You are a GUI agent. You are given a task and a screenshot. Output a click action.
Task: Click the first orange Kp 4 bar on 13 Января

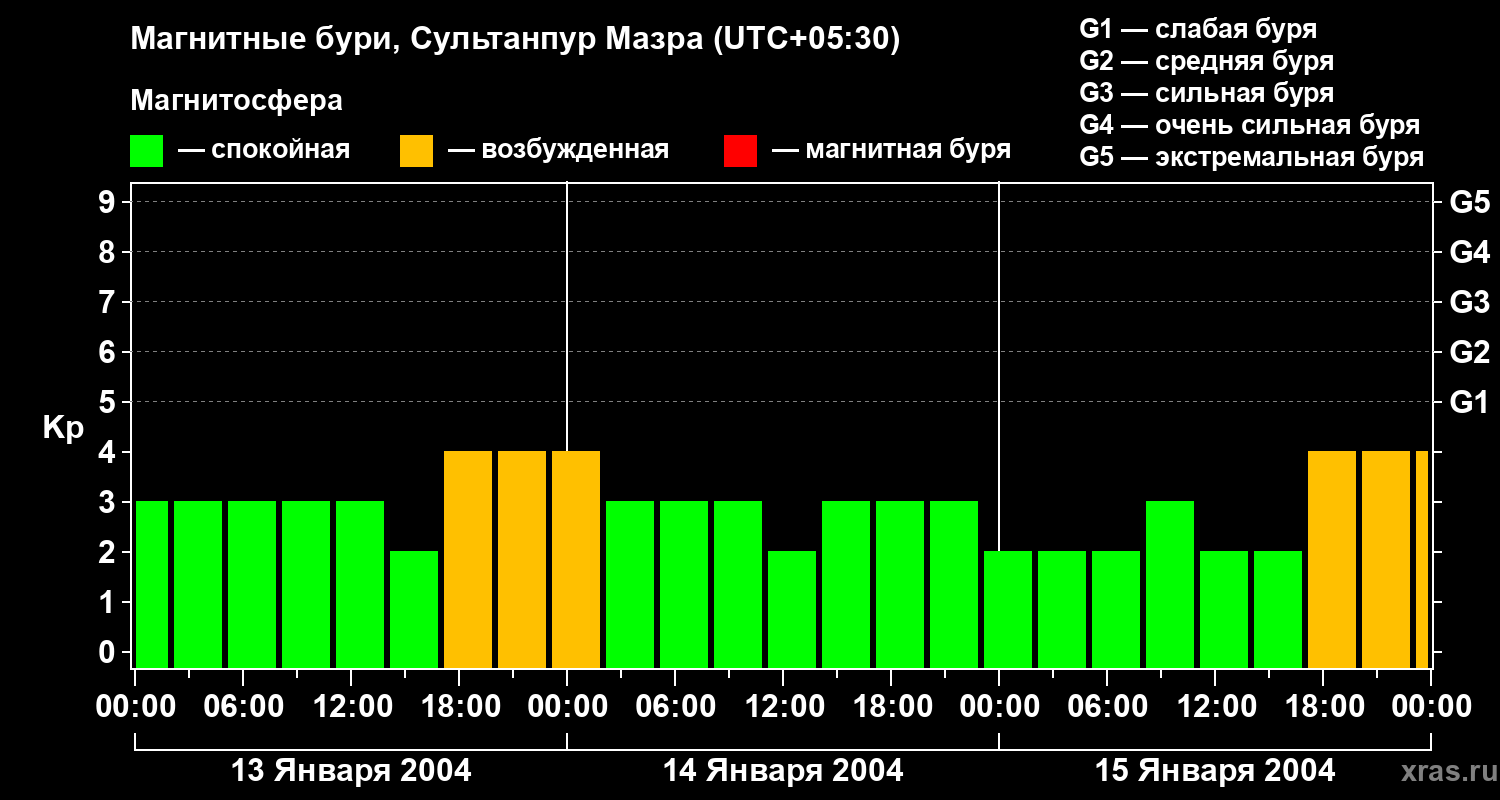[x=468, y=559]
